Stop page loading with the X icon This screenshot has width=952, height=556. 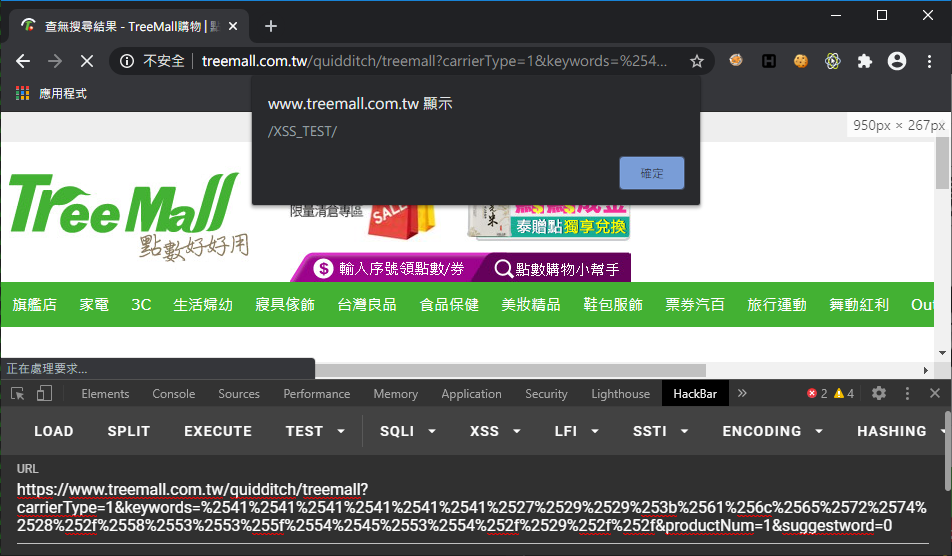(x=87, y=61)
